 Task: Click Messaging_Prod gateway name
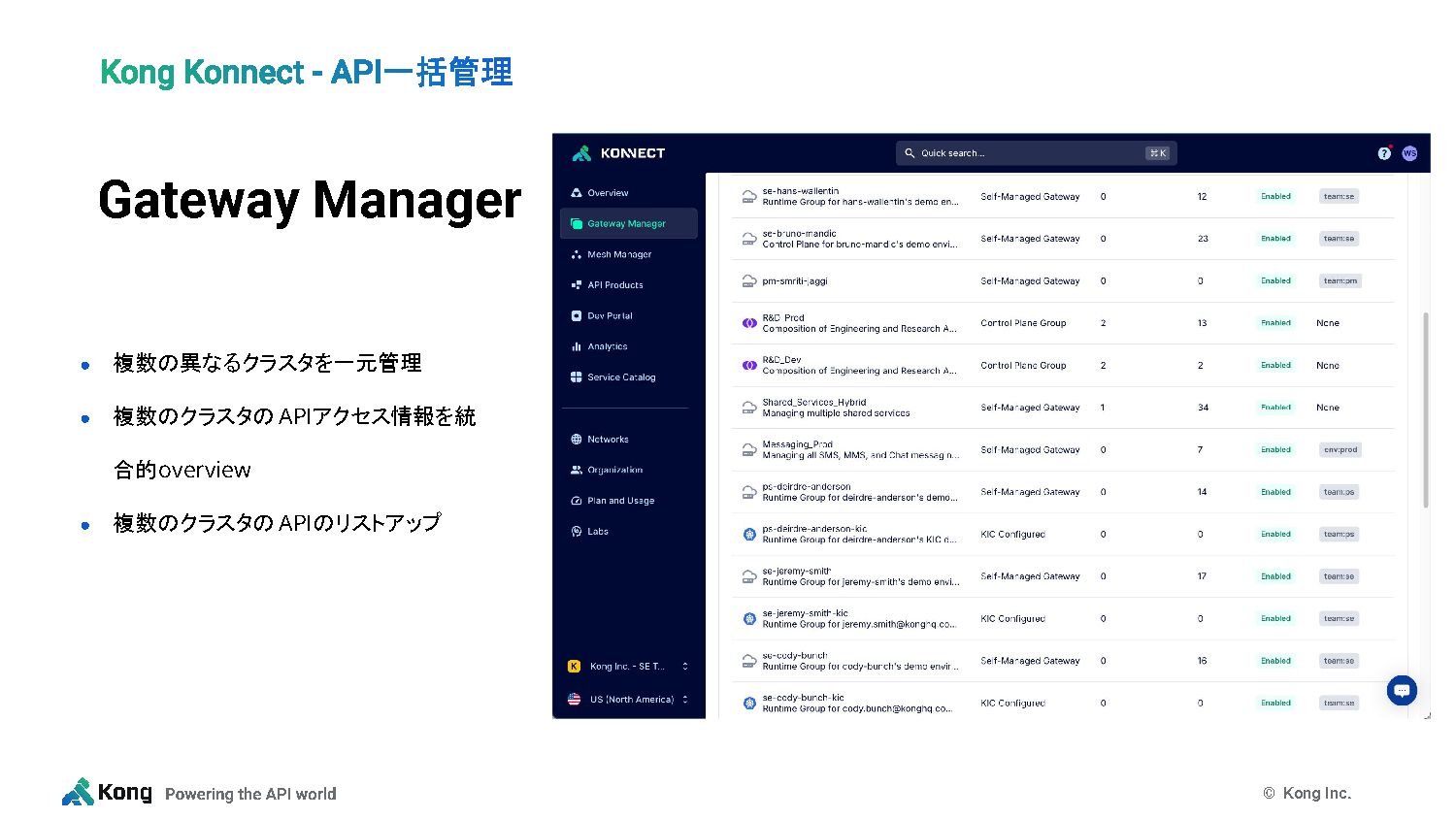point(797,444)
